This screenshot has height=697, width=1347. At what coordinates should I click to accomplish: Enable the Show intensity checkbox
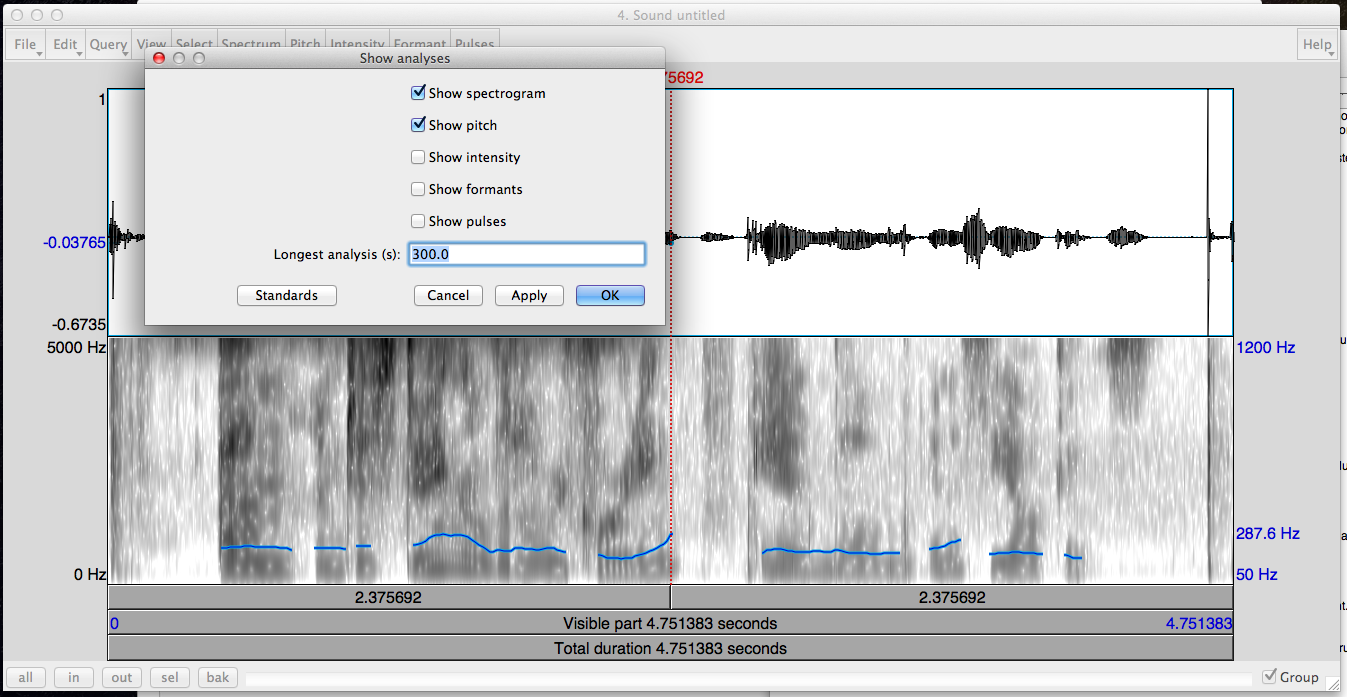coord(418,157)
